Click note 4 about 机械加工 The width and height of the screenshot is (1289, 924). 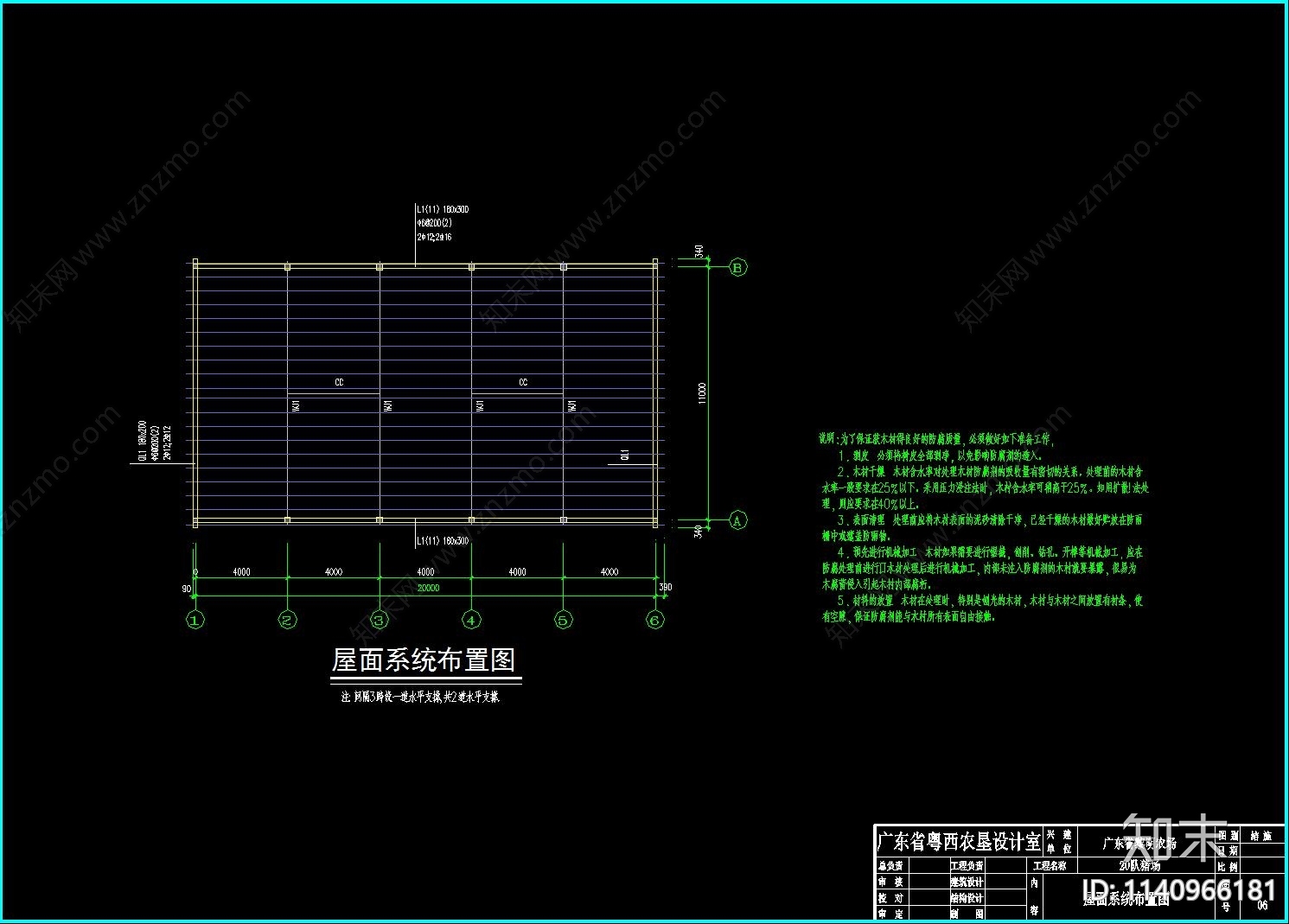click(982, 568)
